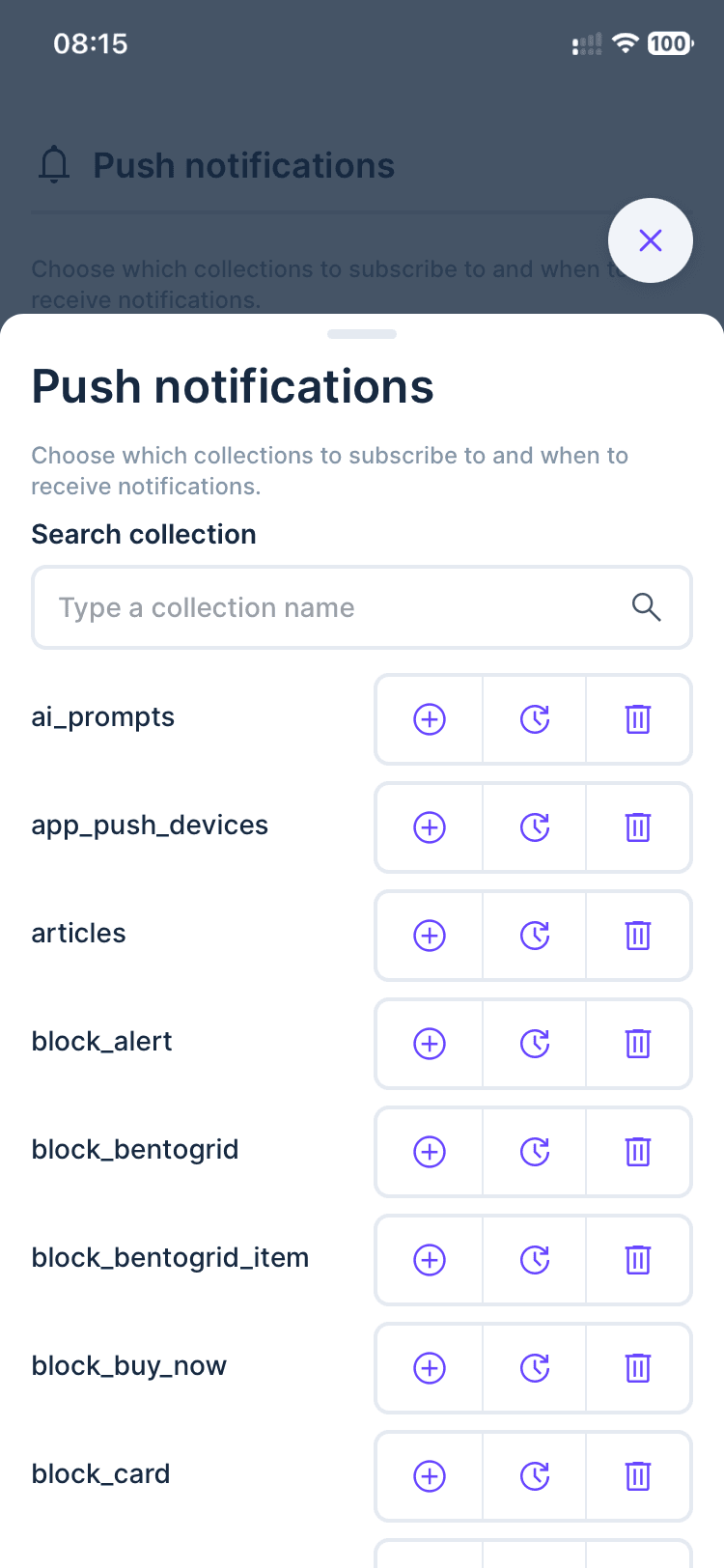Open schedule options for app_push_devices
724x1568 pixels.
pyautogui.click(x=534, y=827)
